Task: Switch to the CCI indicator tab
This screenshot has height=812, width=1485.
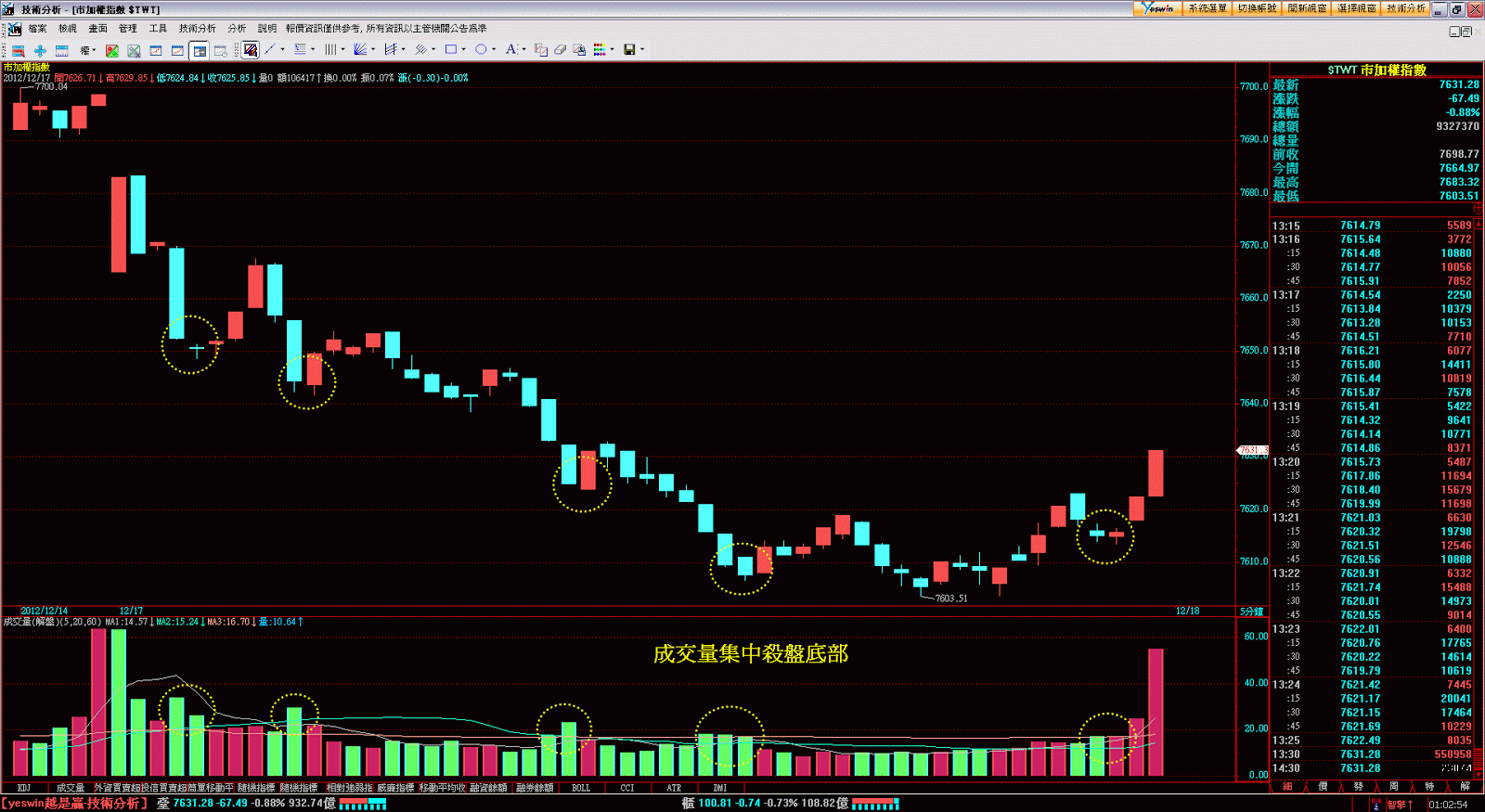Action: point(627,788)
